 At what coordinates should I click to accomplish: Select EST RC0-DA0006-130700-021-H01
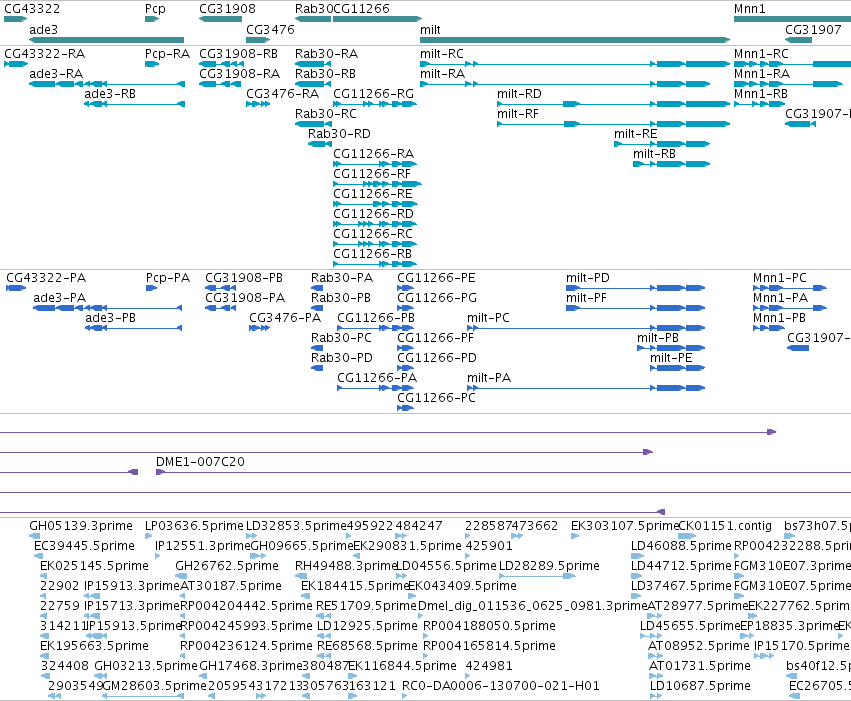[x=405, y=697]
